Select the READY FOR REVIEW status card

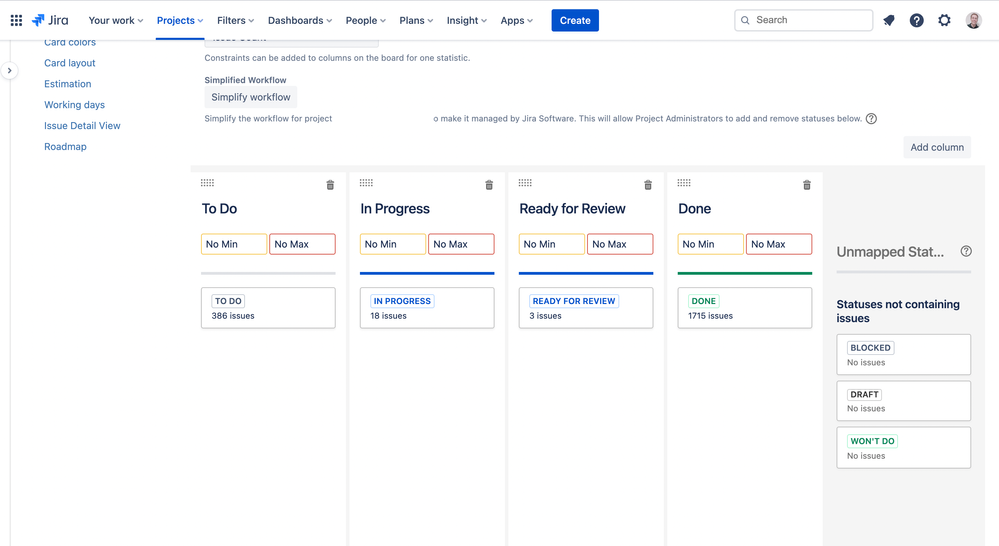click(586, 308)
